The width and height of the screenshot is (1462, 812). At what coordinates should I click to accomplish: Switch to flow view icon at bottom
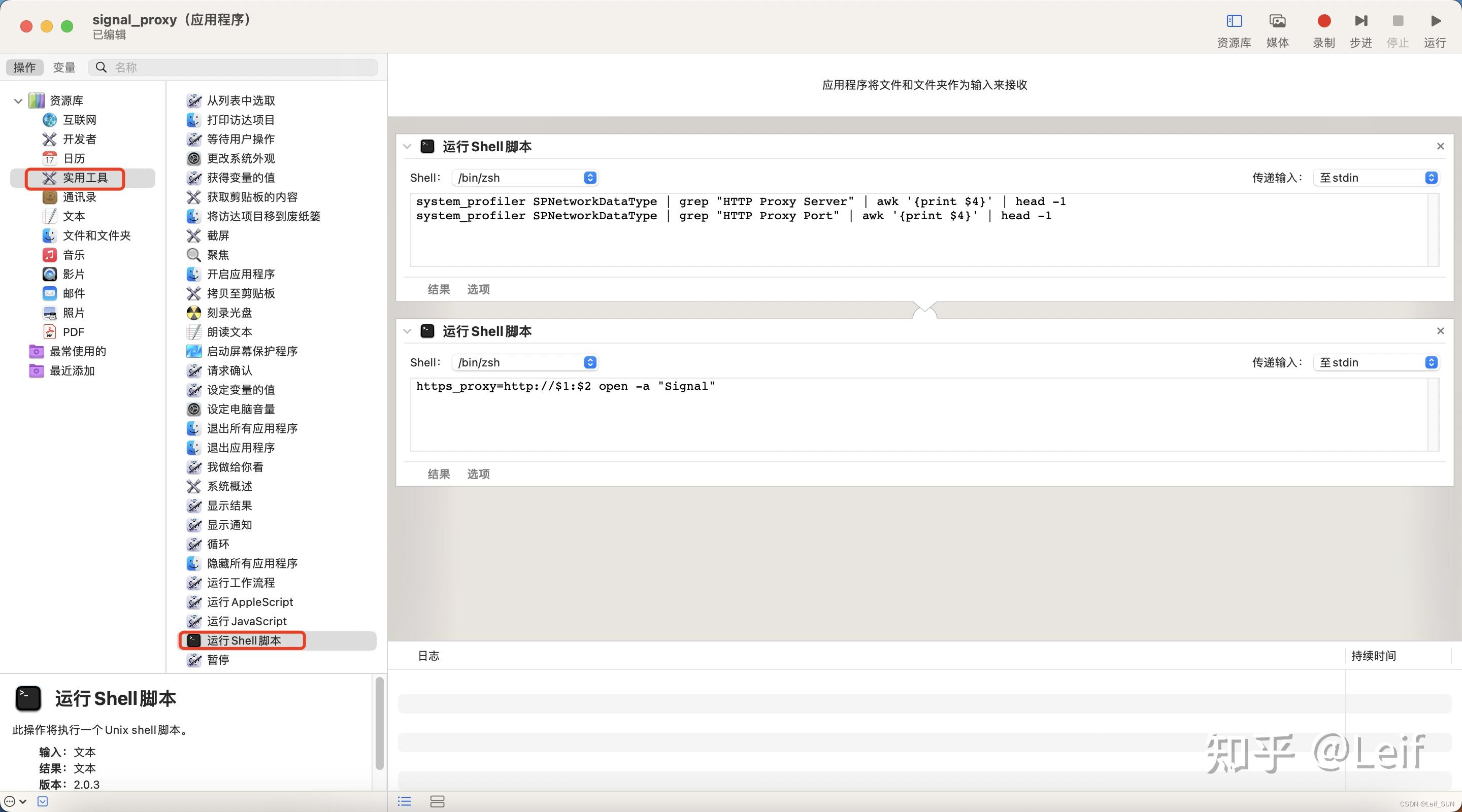437,801
